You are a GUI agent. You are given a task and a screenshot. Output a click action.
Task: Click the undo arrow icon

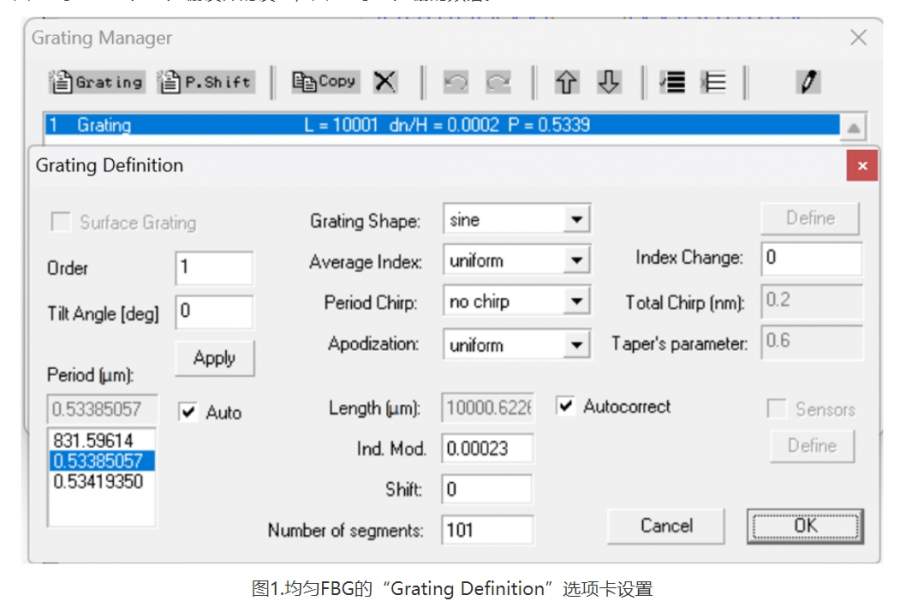pos(456,82)
